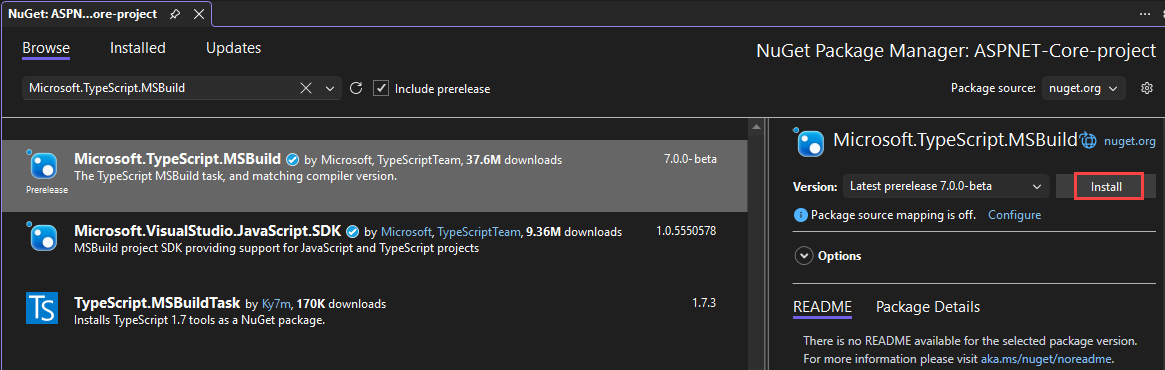1165x370 pixels.
Task: Install the selected package
Action: point(1106,187)
